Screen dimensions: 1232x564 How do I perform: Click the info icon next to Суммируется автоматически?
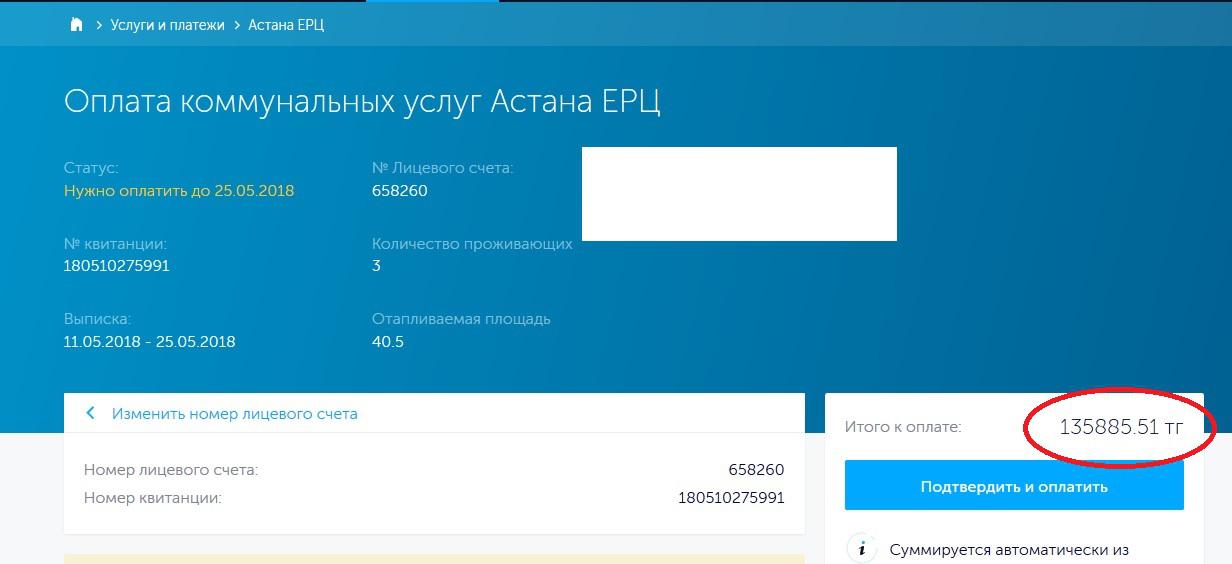861,549
